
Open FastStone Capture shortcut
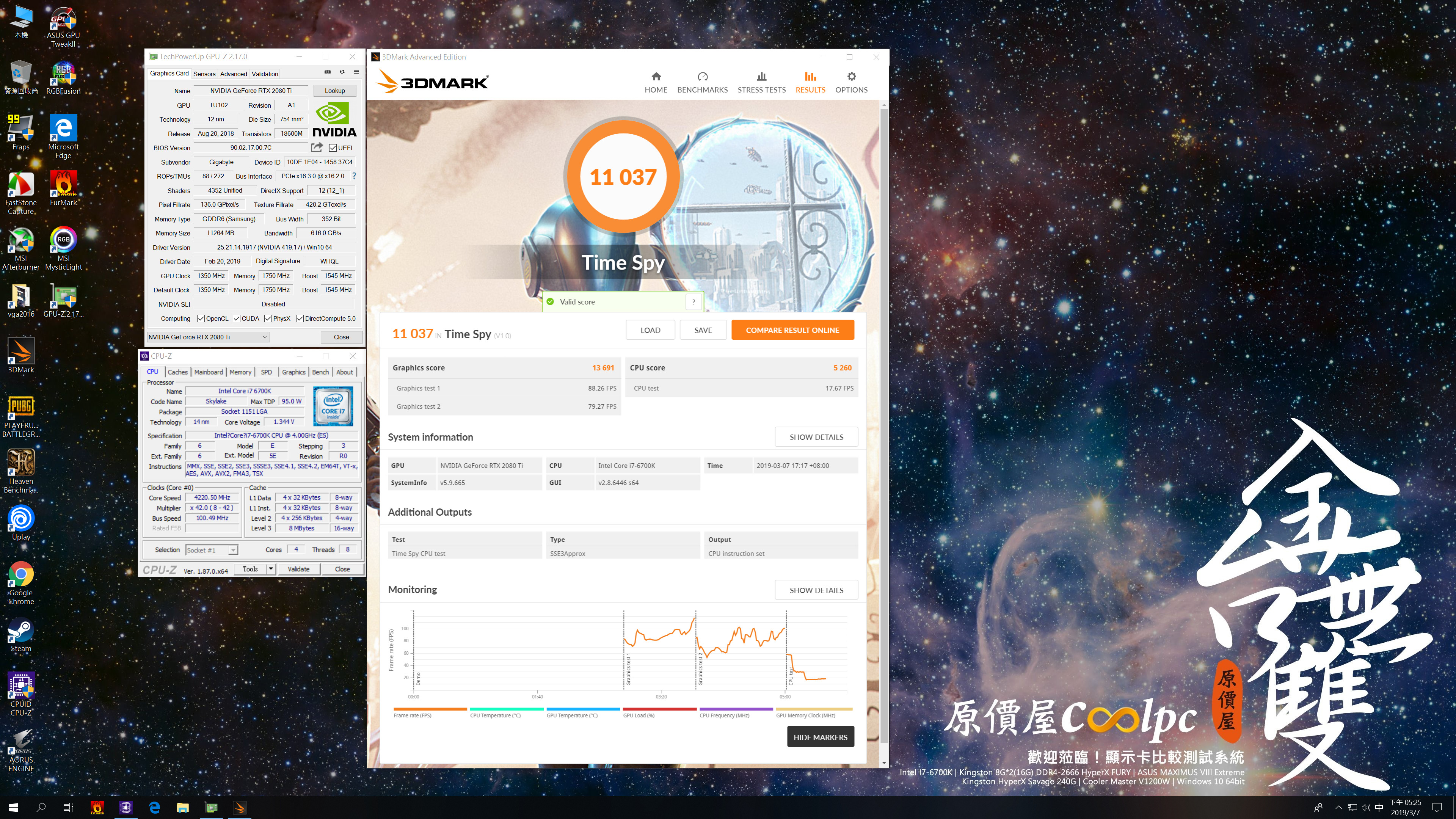[21, 193]
